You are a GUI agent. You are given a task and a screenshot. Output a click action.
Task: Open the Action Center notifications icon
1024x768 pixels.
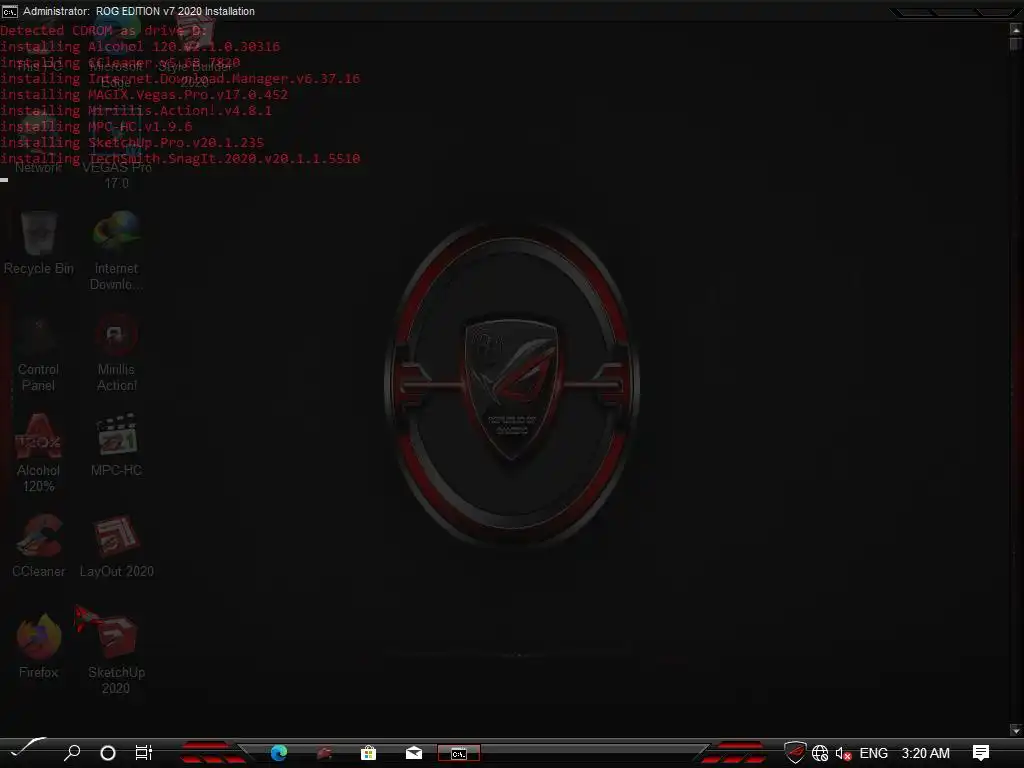[981, 753]
